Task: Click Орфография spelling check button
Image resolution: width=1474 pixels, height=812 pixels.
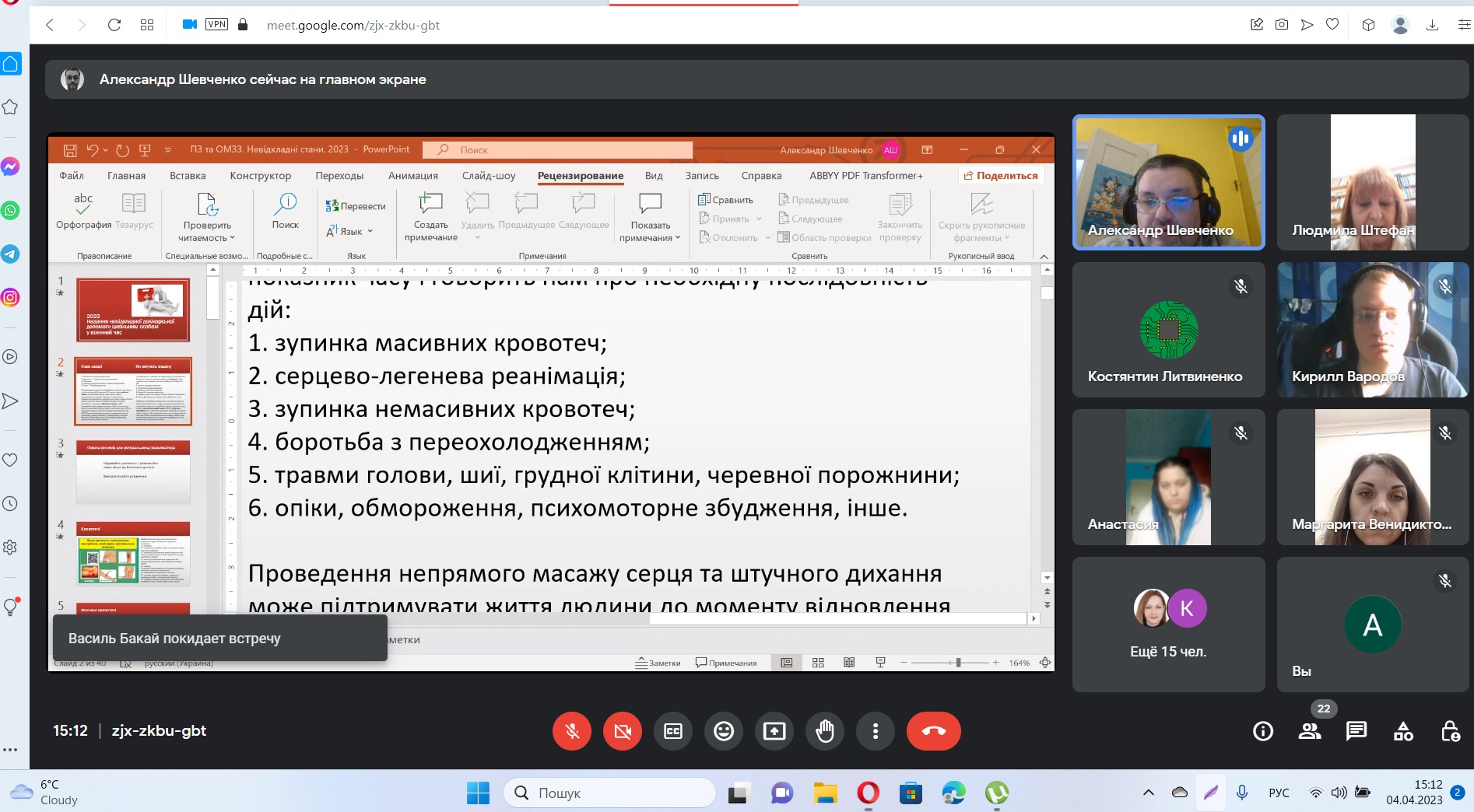Action: [83, 212]
